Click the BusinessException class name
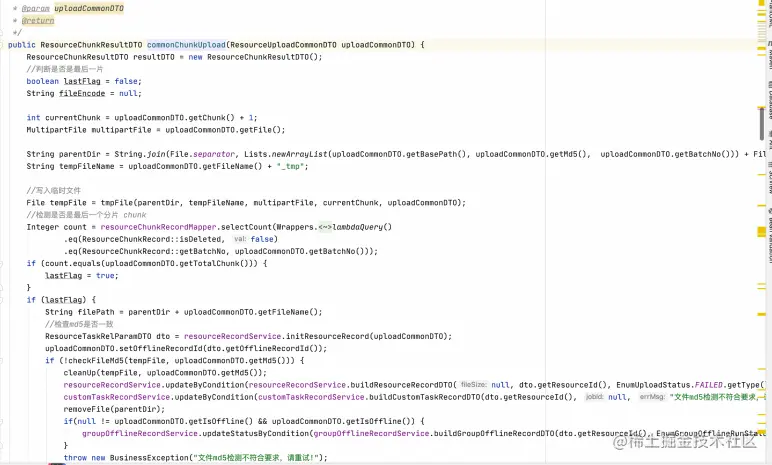 149,458
